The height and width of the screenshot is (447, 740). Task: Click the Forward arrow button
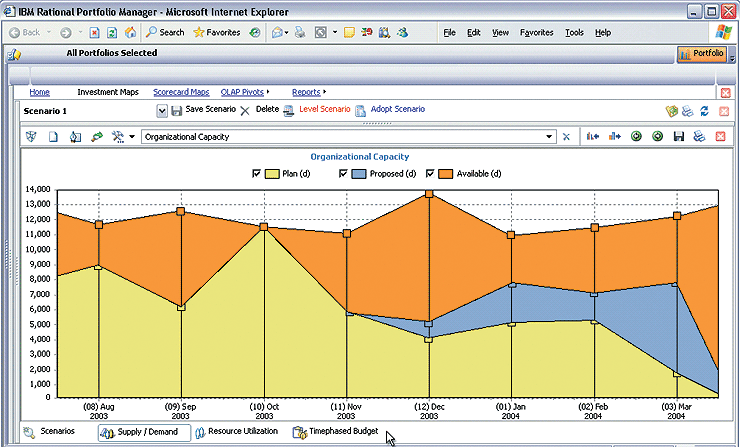click(x=66, y=33)
